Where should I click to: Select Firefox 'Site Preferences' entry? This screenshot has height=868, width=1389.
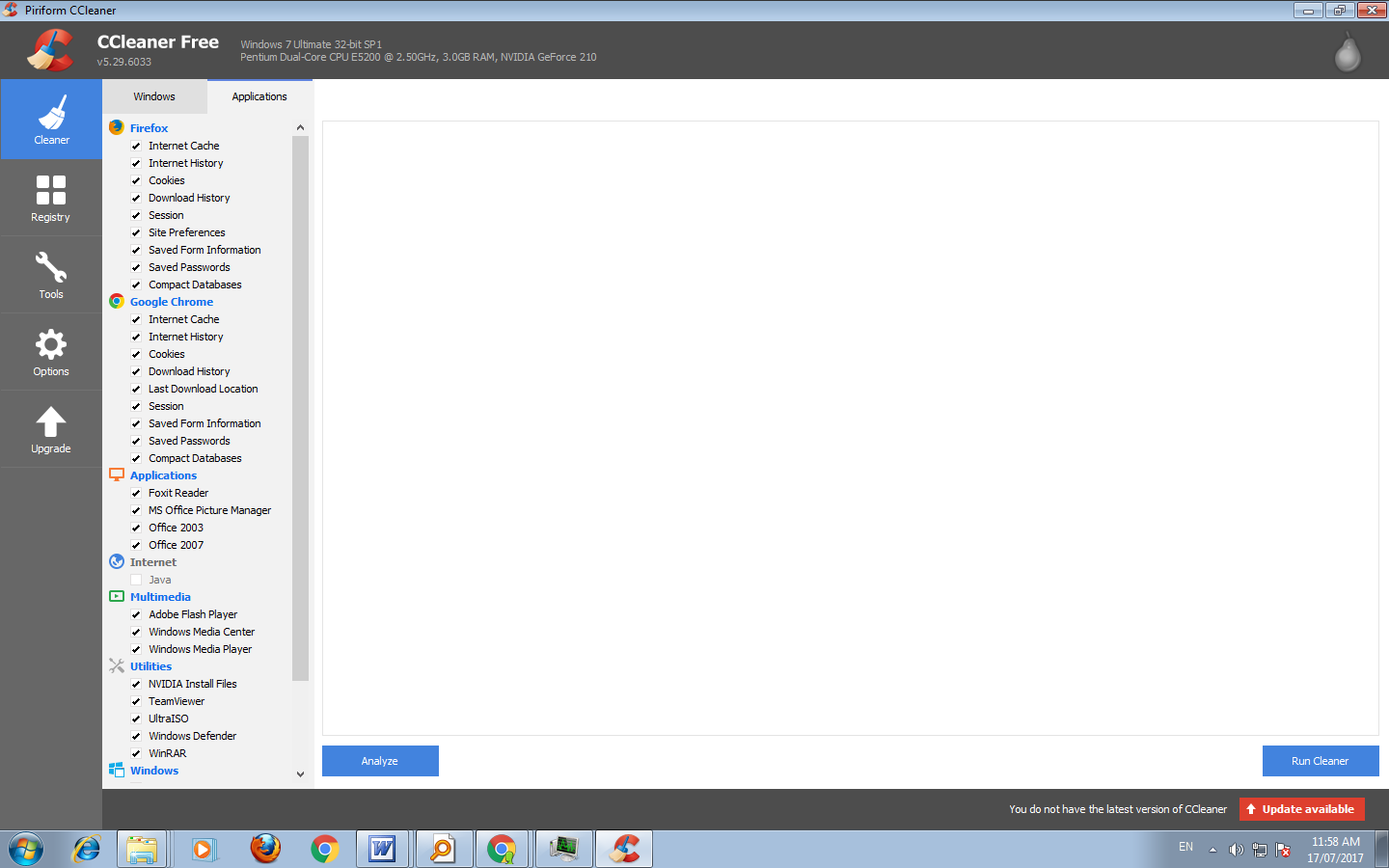[187, 232]
